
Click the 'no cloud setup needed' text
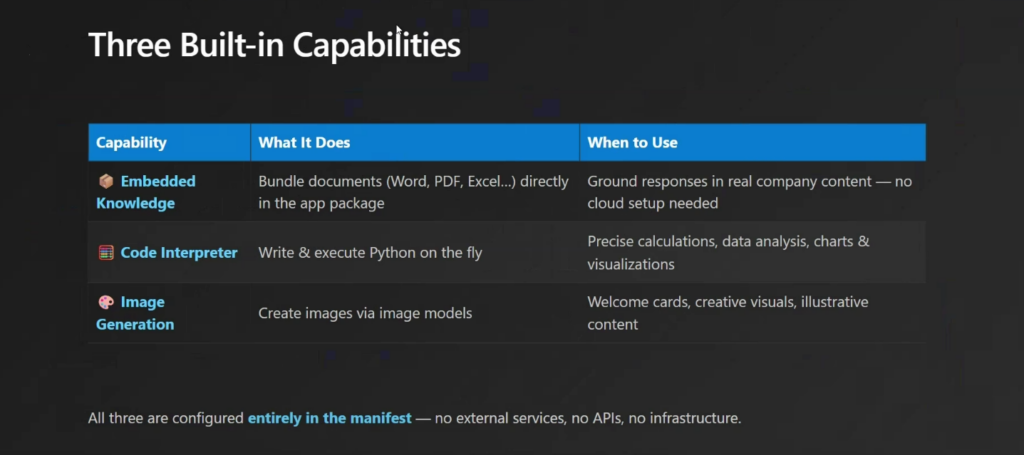click(662, 203)
